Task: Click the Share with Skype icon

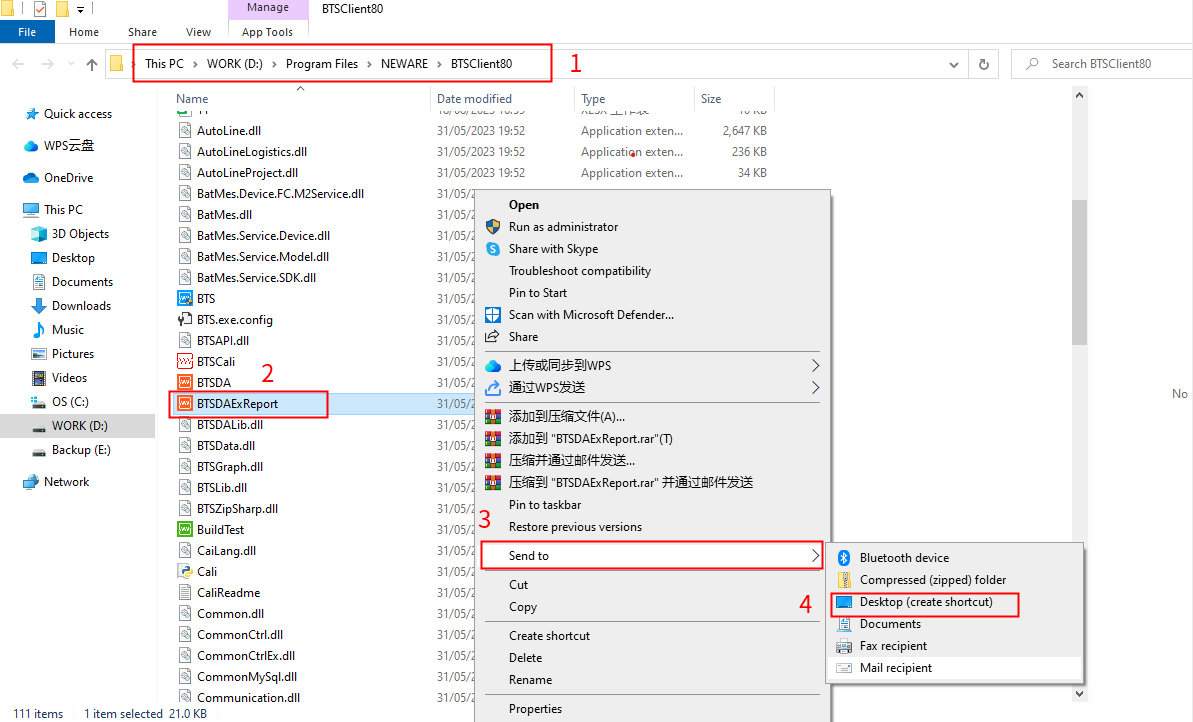Action: (x=493, y=249)
